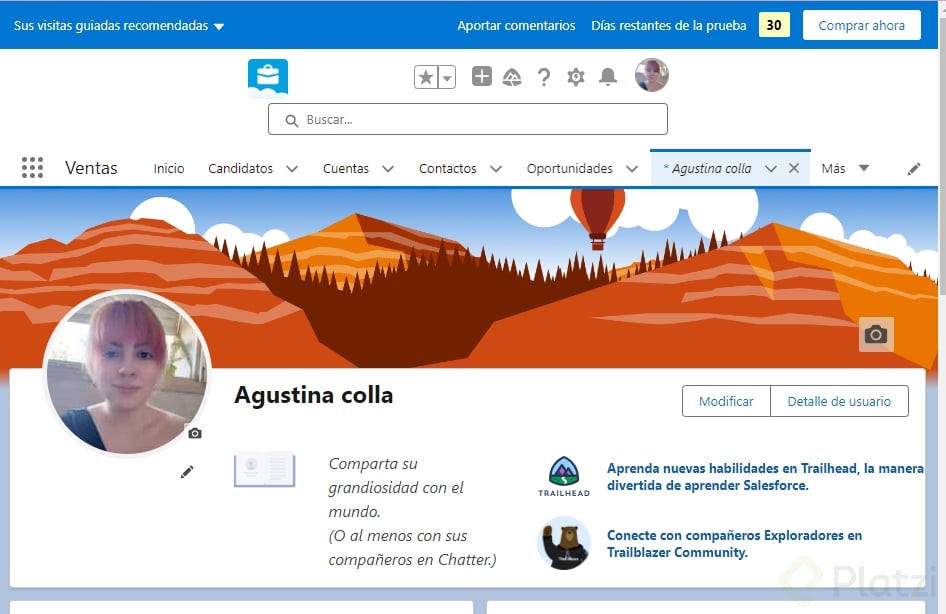Click the Buscar search field
Image resolution: width=946 pixels, height=614 pixels.
(468, 119)
